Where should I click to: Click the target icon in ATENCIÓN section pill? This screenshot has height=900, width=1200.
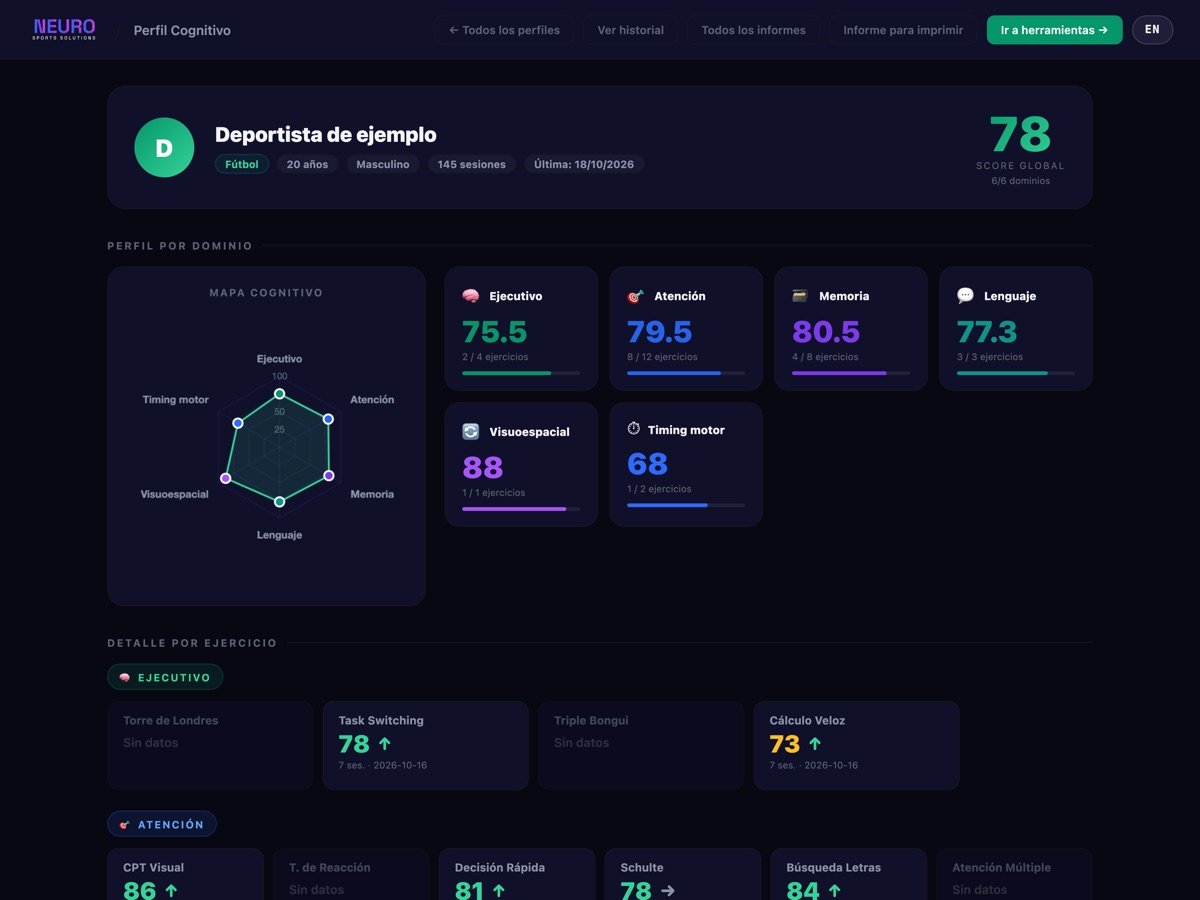(x=125, y=825)
